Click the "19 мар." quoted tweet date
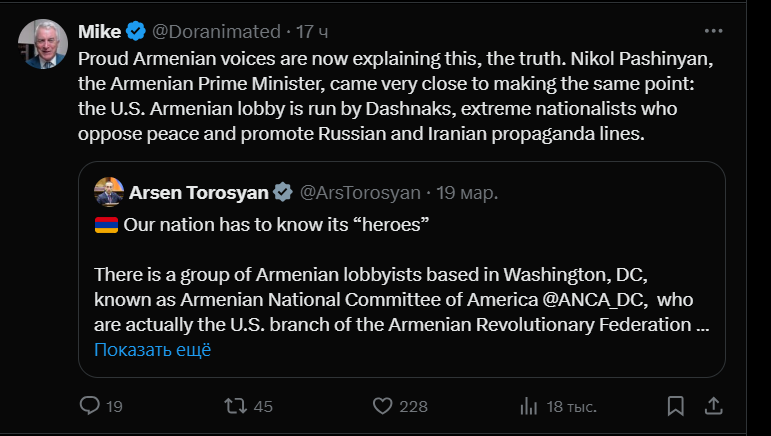Screen dimensions: 771x436 [469, 192]
